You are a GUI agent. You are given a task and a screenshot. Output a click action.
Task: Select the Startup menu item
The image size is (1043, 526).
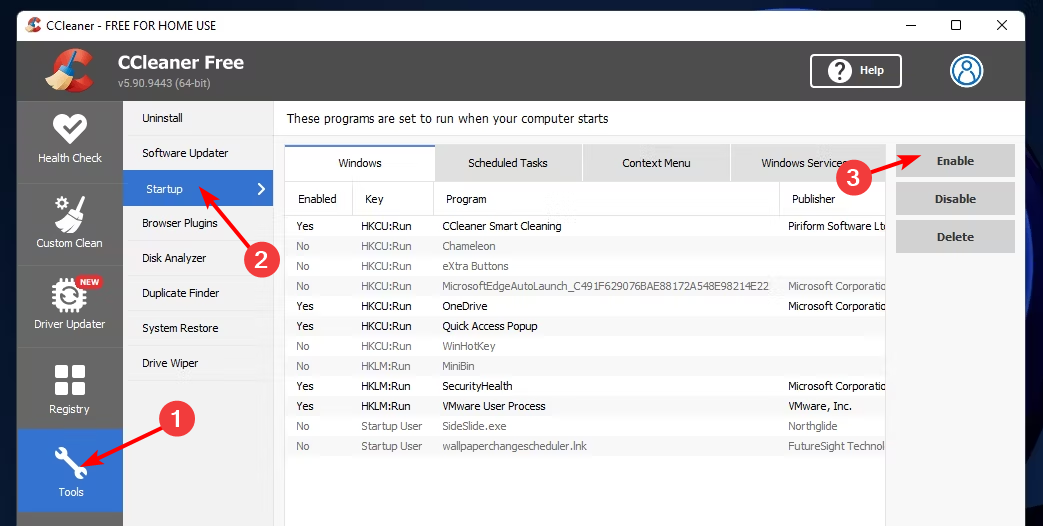(x=198, y=189)
